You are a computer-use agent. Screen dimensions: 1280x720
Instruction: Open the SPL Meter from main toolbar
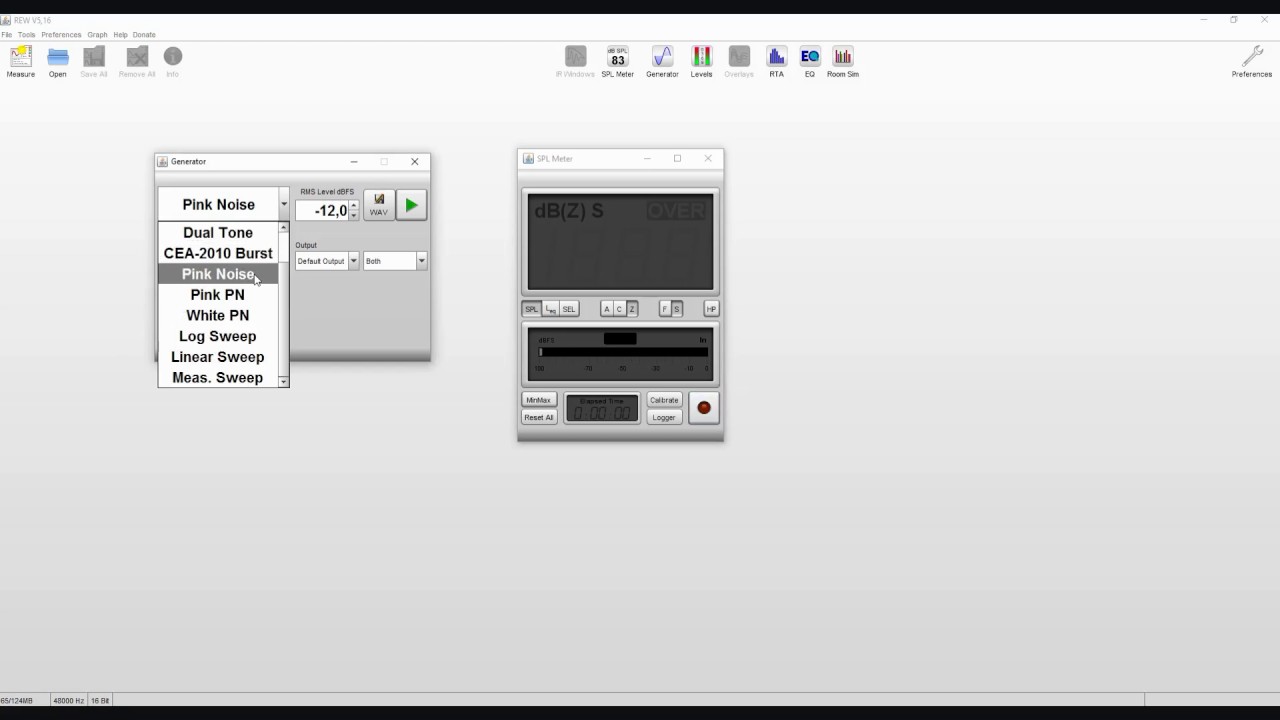pyautogui.click(x=618, y=61)
